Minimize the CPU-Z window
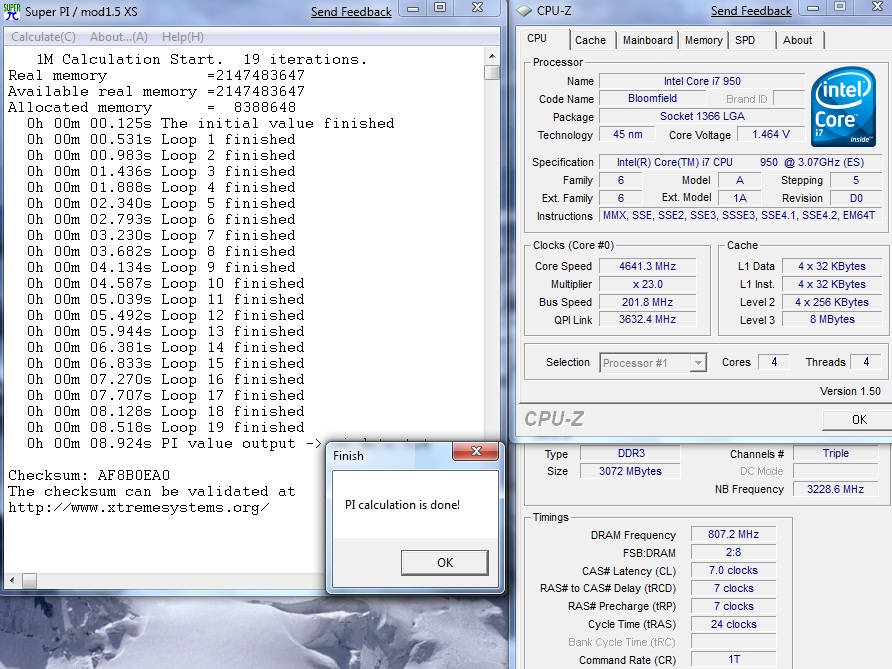 click(x=813, y=7)
